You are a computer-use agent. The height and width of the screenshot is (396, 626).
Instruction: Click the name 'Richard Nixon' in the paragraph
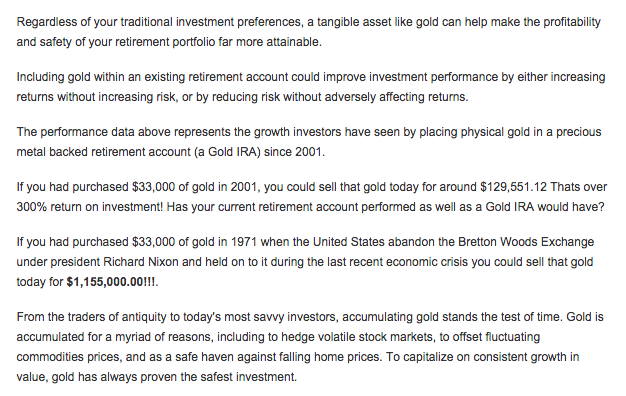(x=141, y=262)
